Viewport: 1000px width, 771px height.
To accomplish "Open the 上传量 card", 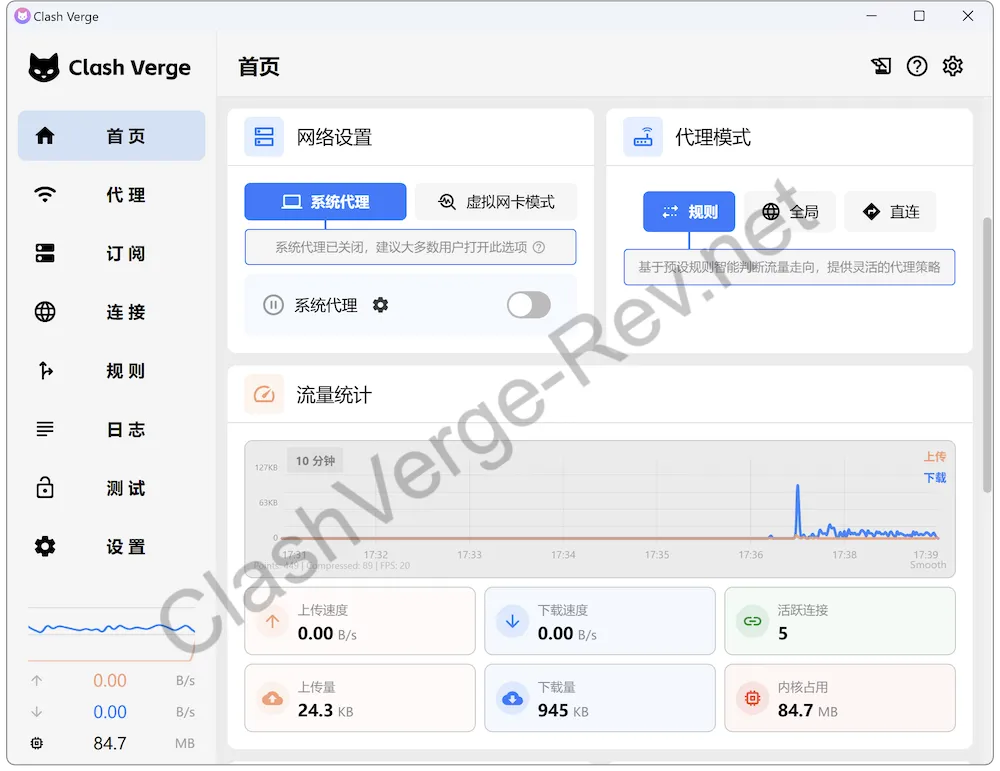I will (x=360, y=698).
